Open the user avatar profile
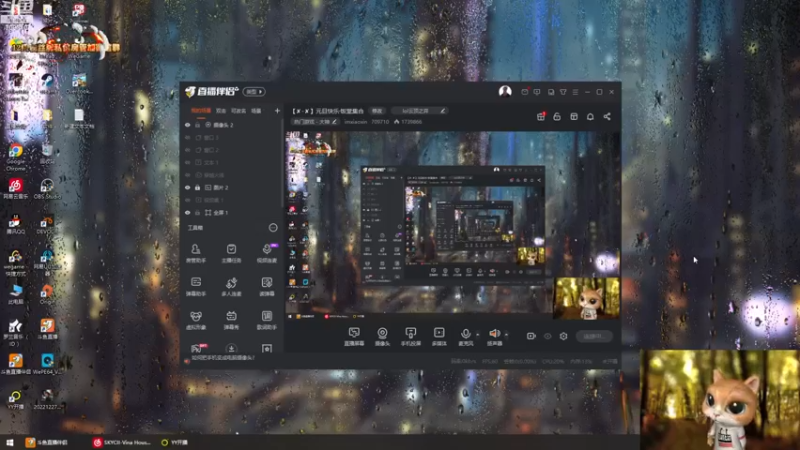This screenshot has width=800, height=450. pyautogui.click(x=505, y=91)
